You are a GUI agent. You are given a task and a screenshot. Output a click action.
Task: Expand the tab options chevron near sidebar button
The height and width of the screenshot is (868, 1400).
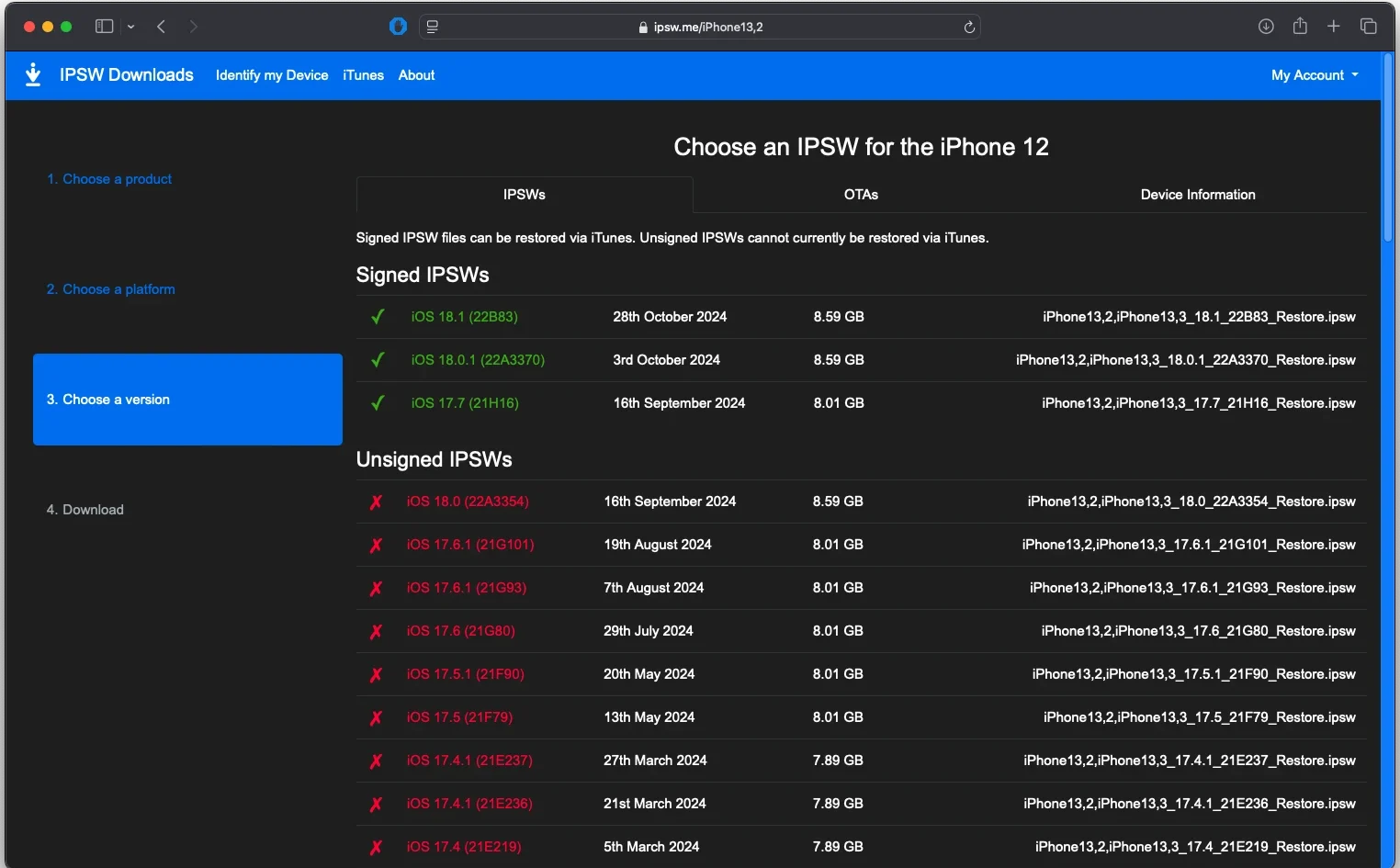pos(130,27)
